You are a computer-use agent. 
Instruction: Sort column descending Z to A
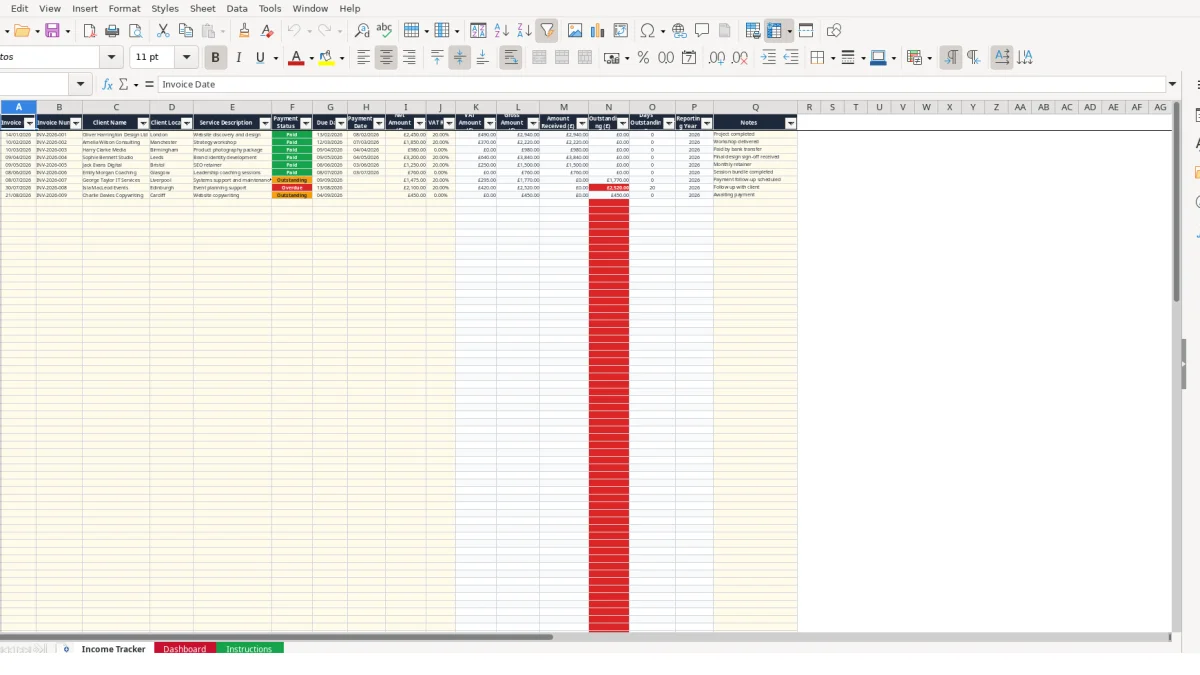(x=524, y=31)
